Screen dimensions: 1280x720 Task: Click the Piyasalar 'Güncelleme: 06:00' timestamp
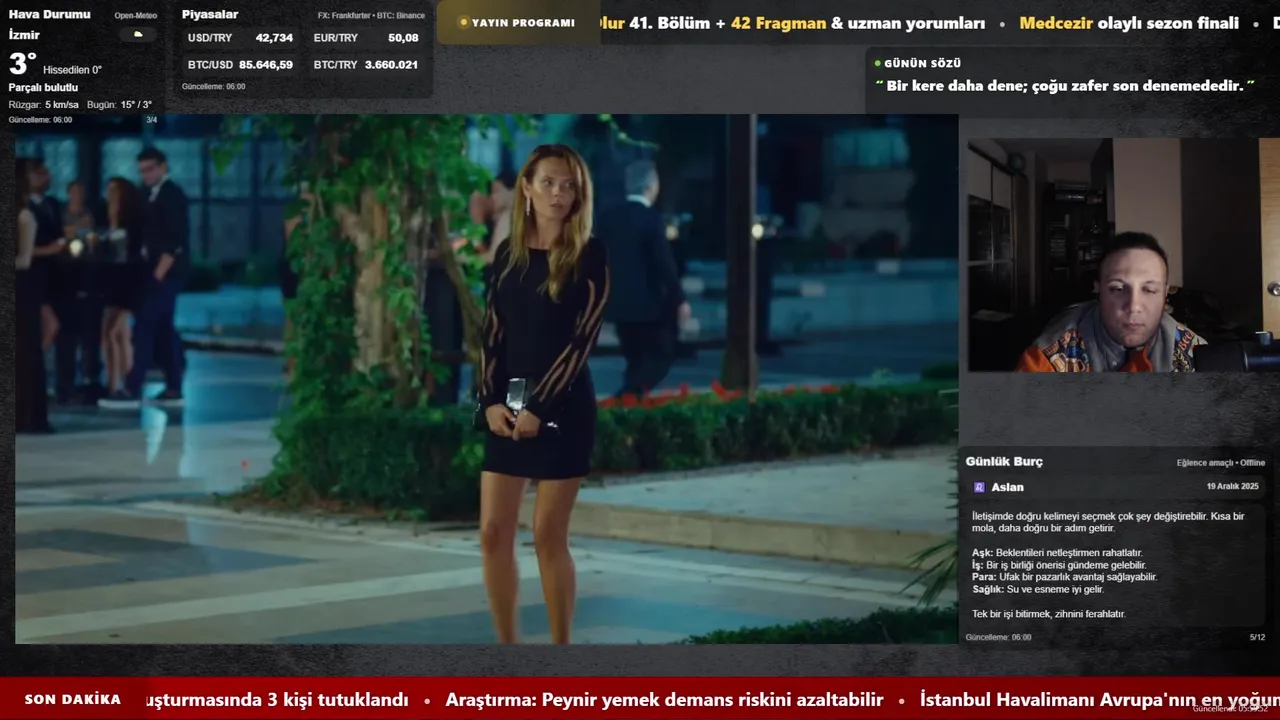coord(213,86)
